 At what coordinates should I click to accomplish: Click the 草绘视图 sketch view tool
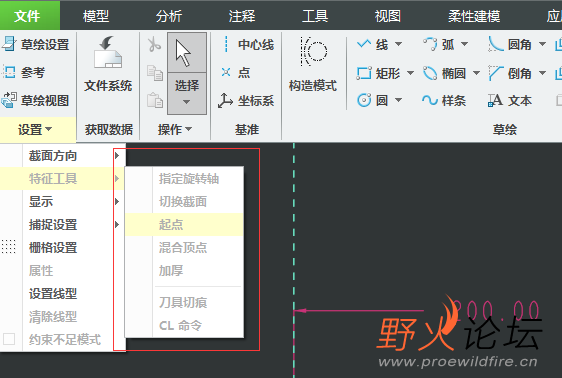[36, 101]
